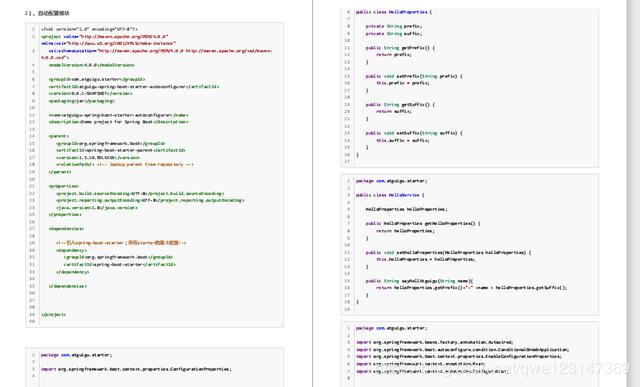Click the opening <dependency> tag line
640x387 pixels.
[x=72, y=250]
